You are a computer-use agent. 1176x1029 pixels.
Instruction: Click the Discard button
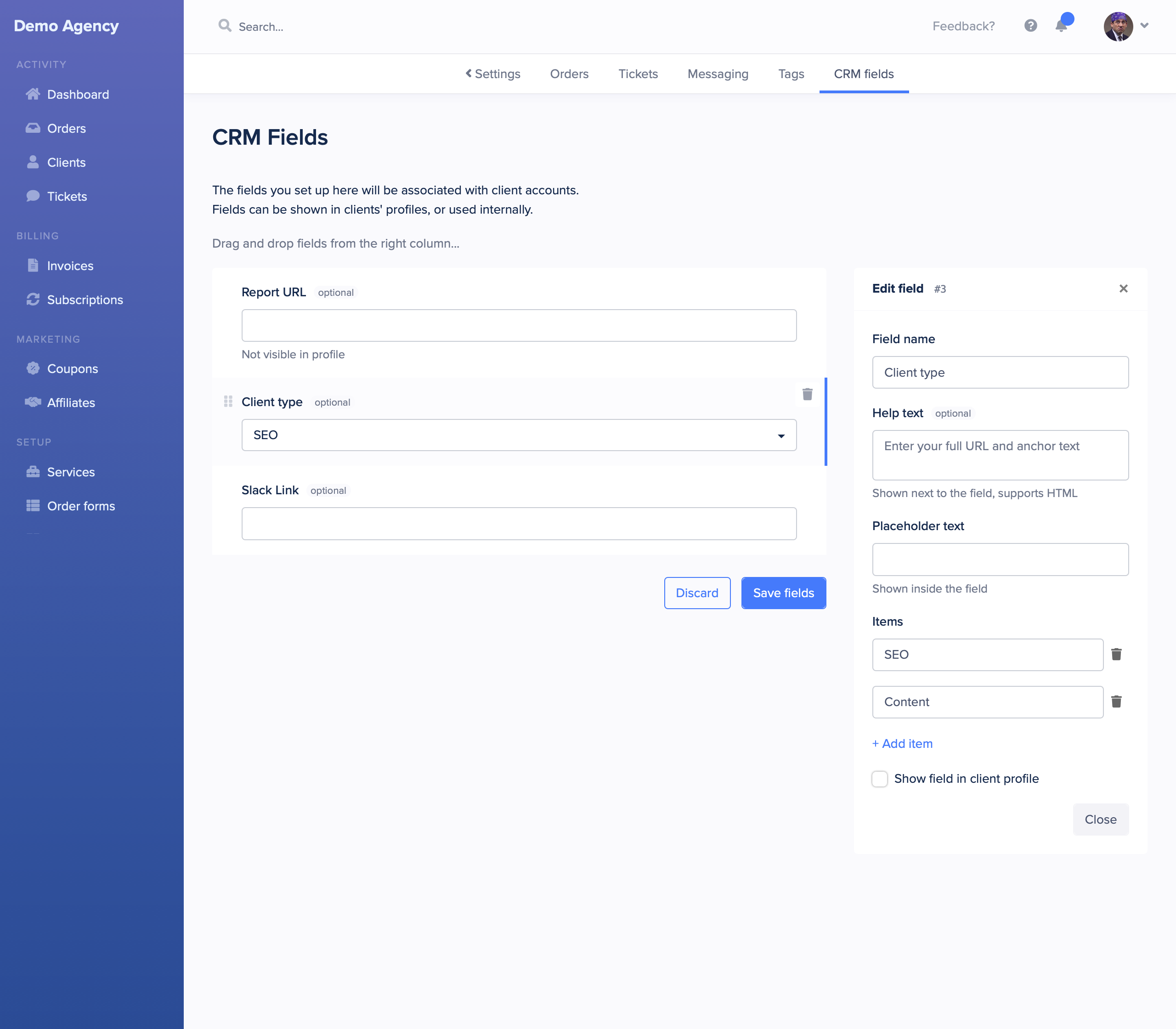click(x=697, y=593)
